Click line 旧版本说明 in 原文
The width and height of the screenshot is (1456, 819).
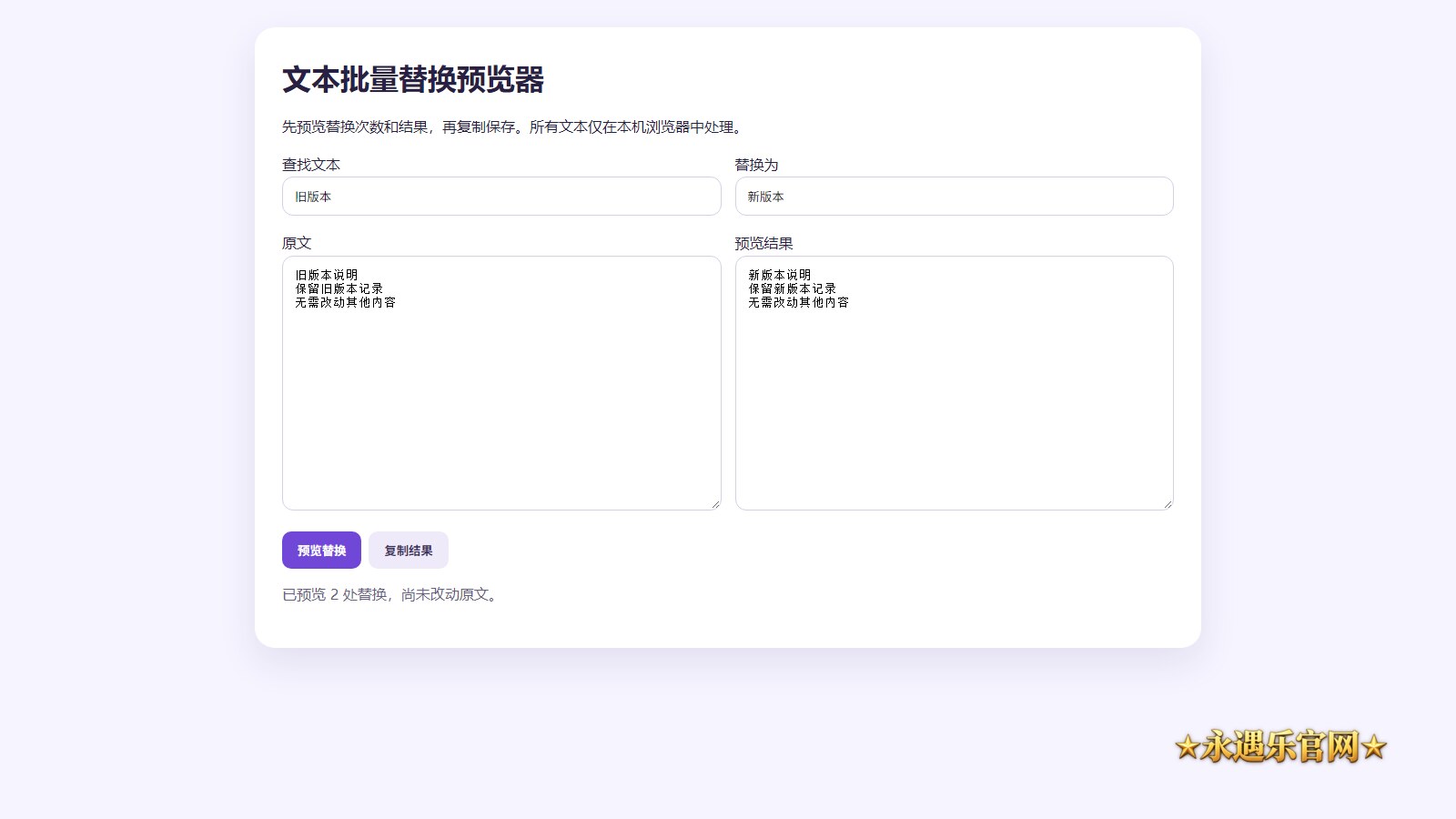(326, 275)
